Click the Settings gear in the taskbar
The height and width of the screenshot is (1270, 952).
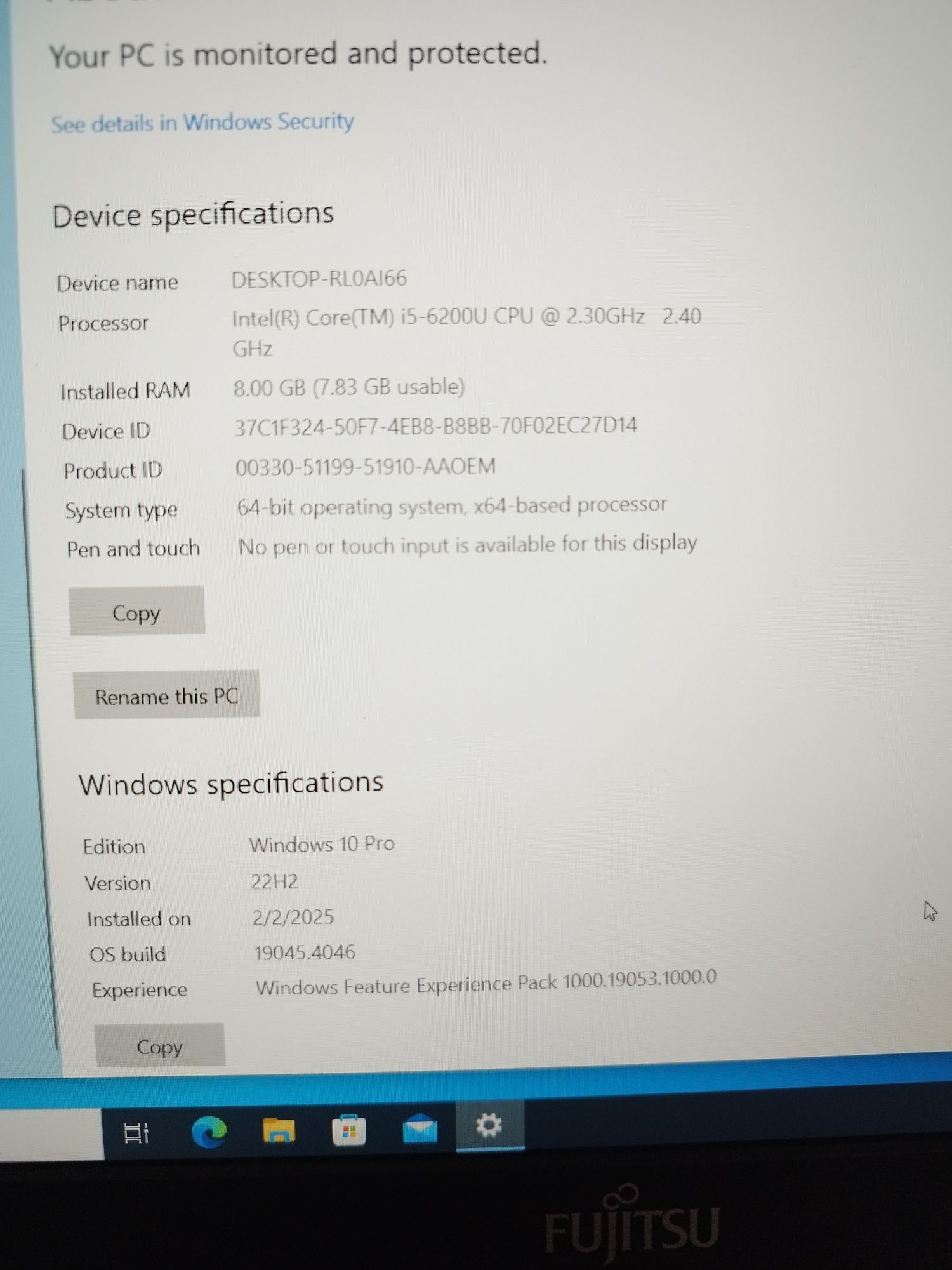[489, 1125]
